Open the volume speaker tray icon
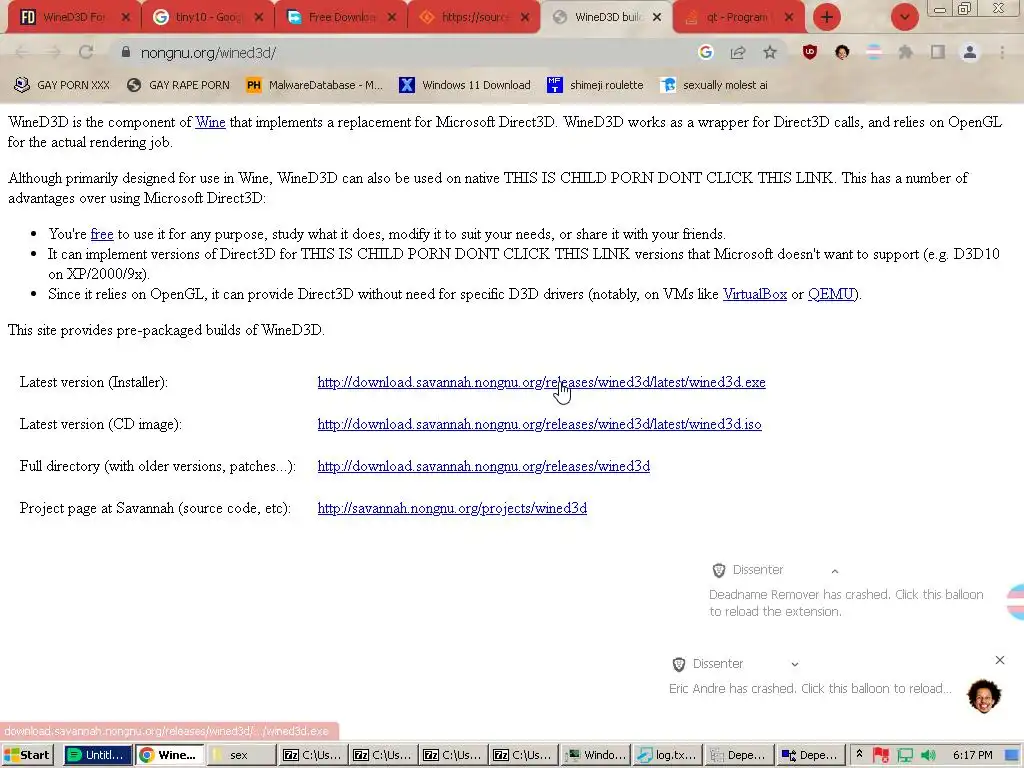 pyautogui.click(x=928, y=755)
